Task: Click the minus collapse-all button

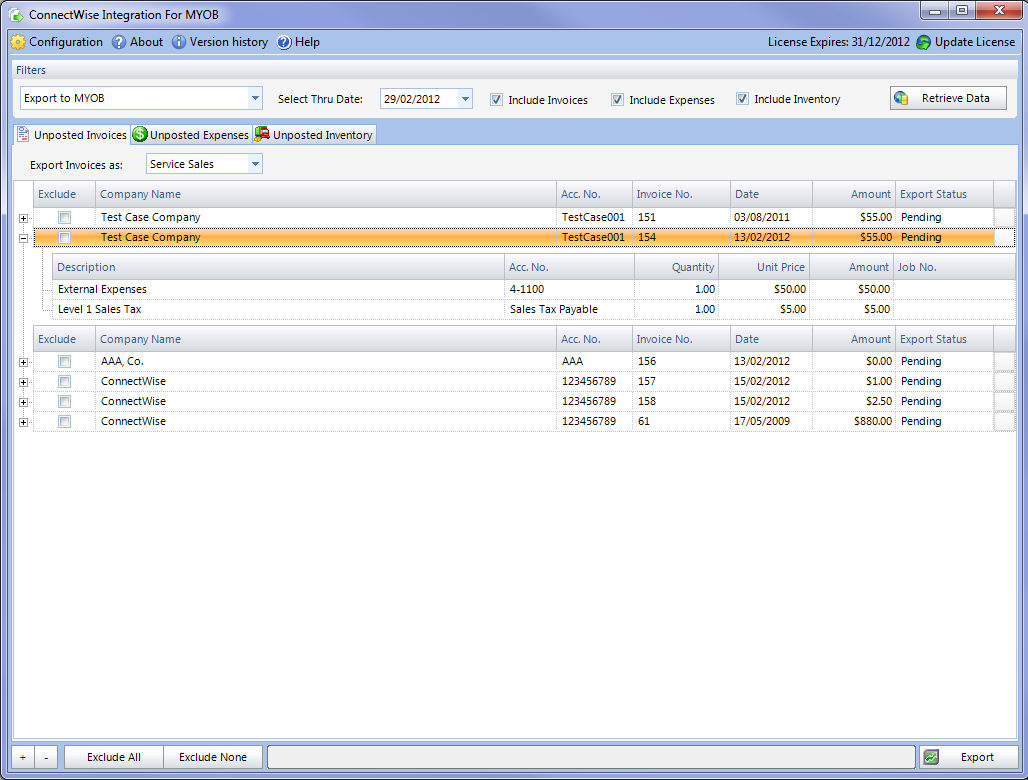Action: pyautogui.click(x=46, y=757)
